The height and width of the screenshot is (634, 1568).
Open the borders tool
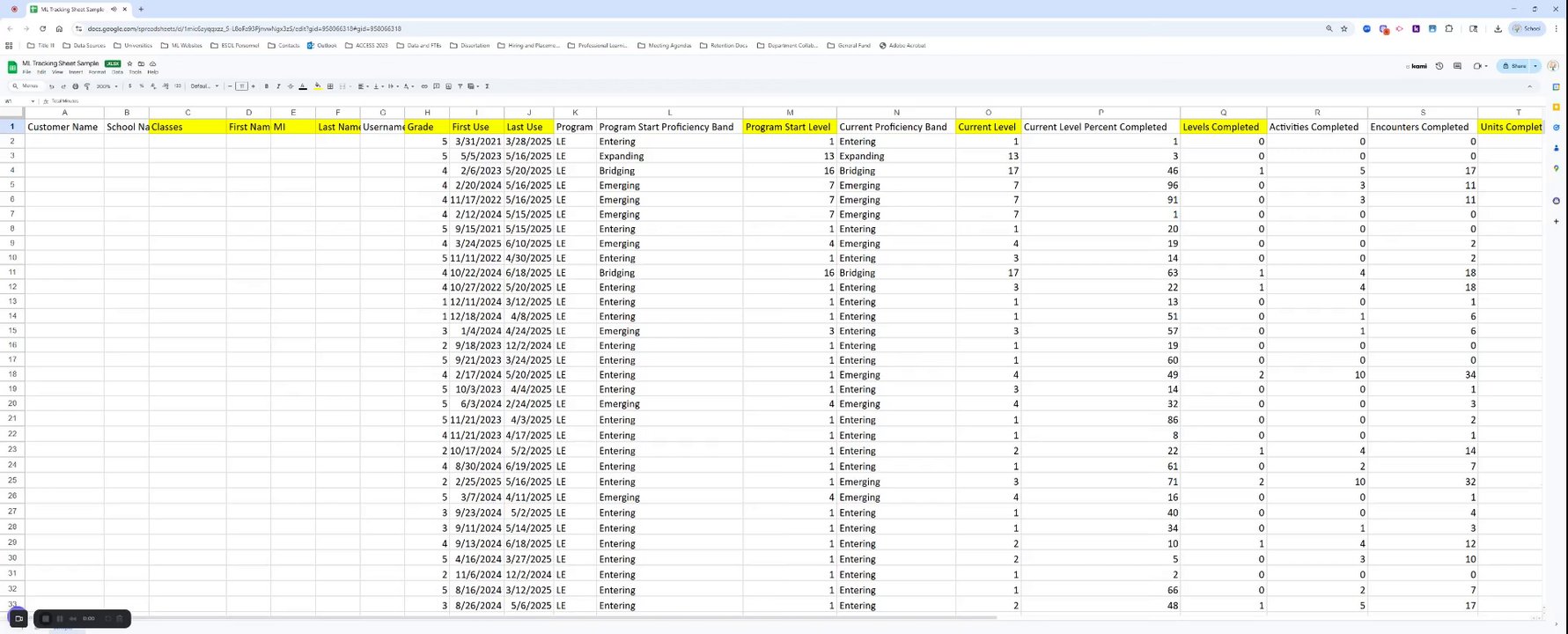click(330, 86)
